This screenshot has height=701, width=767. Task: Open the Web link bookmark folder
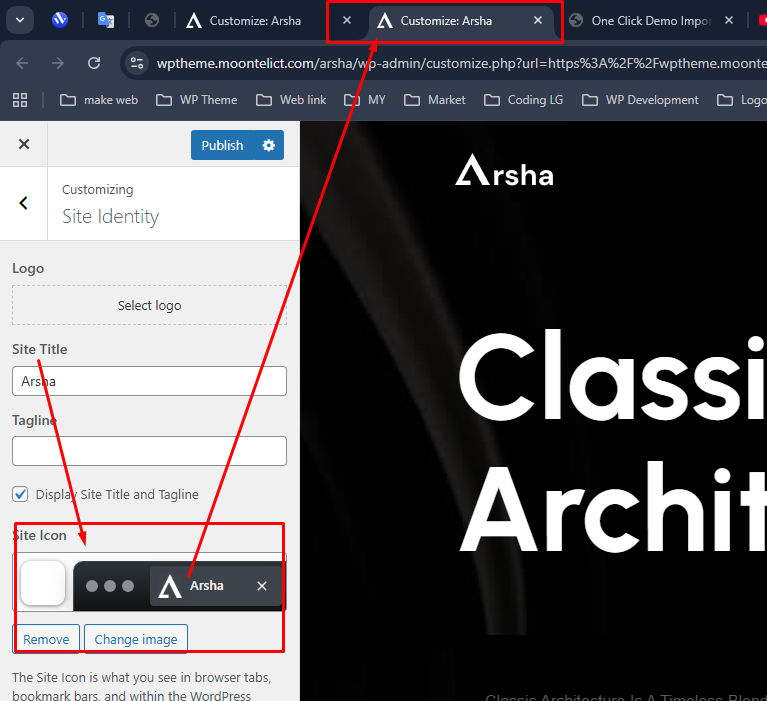pos(291,100)
